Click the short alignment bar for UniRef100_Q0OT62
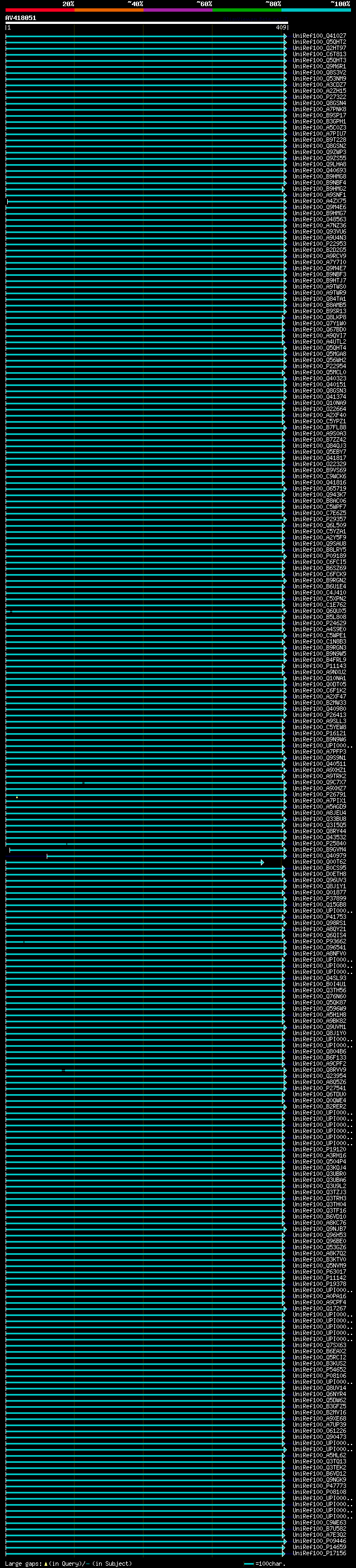Image resolution: width=356 pixels, height=1568 pixels. click(x=134, y=863)
